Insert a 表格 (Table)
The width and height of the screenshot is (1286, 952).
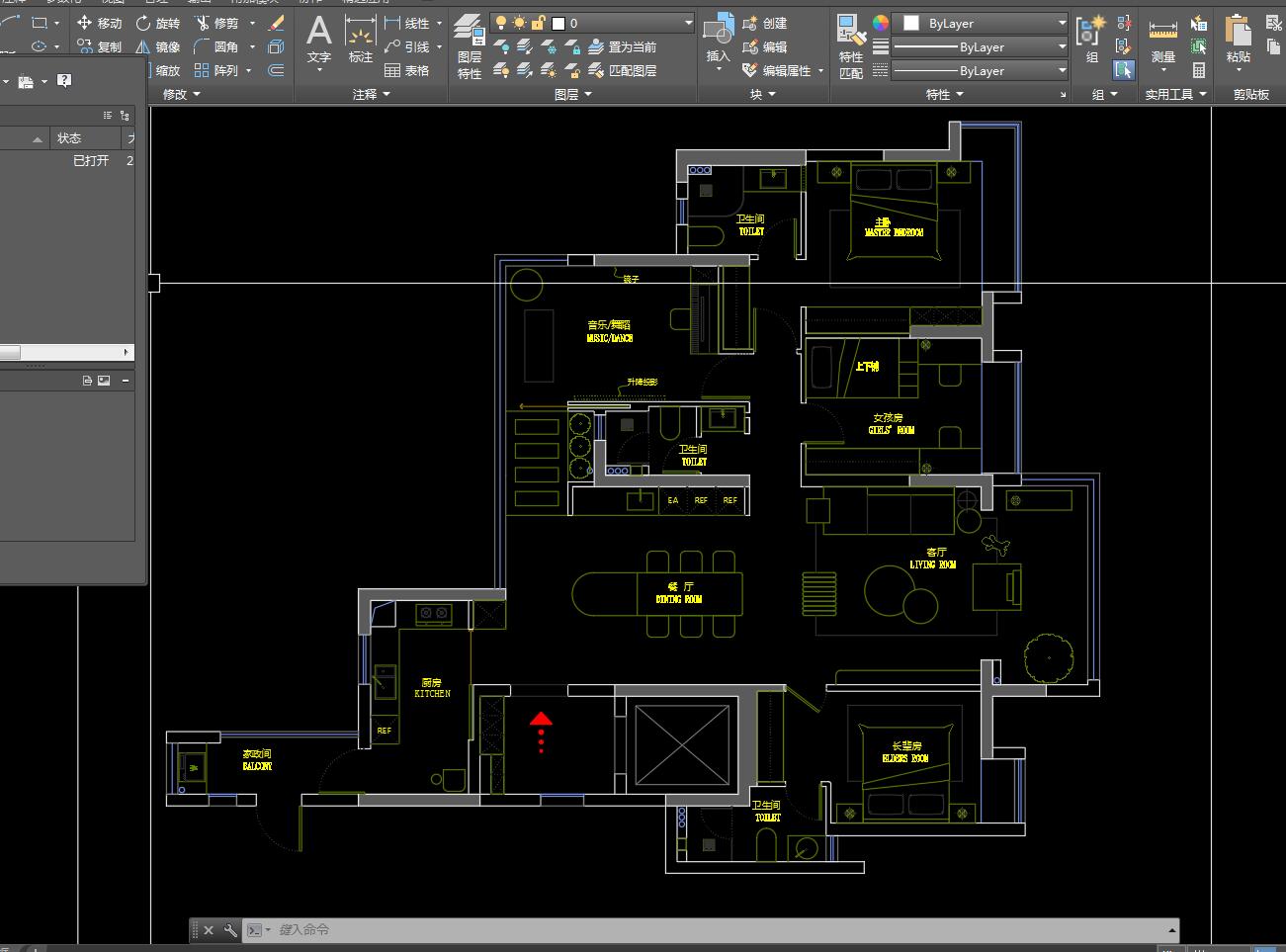407,70
